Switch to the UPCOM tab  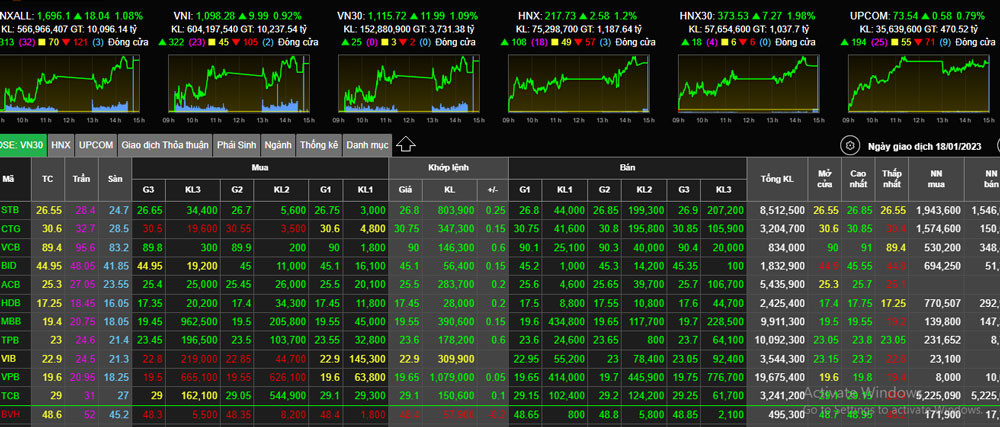(x=96, y=145)
